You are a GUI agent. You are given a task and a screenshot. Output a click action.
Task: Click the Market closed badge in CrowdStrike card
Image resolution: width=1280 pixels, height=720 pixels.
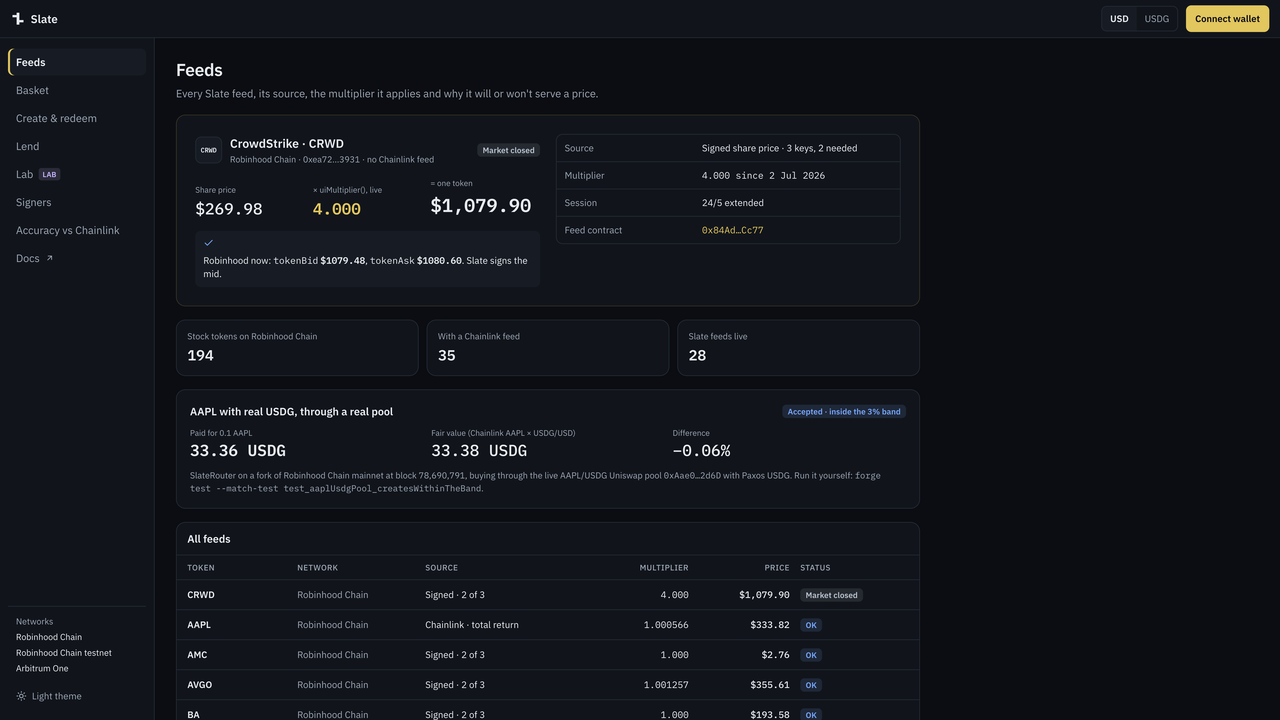[509, 150]
